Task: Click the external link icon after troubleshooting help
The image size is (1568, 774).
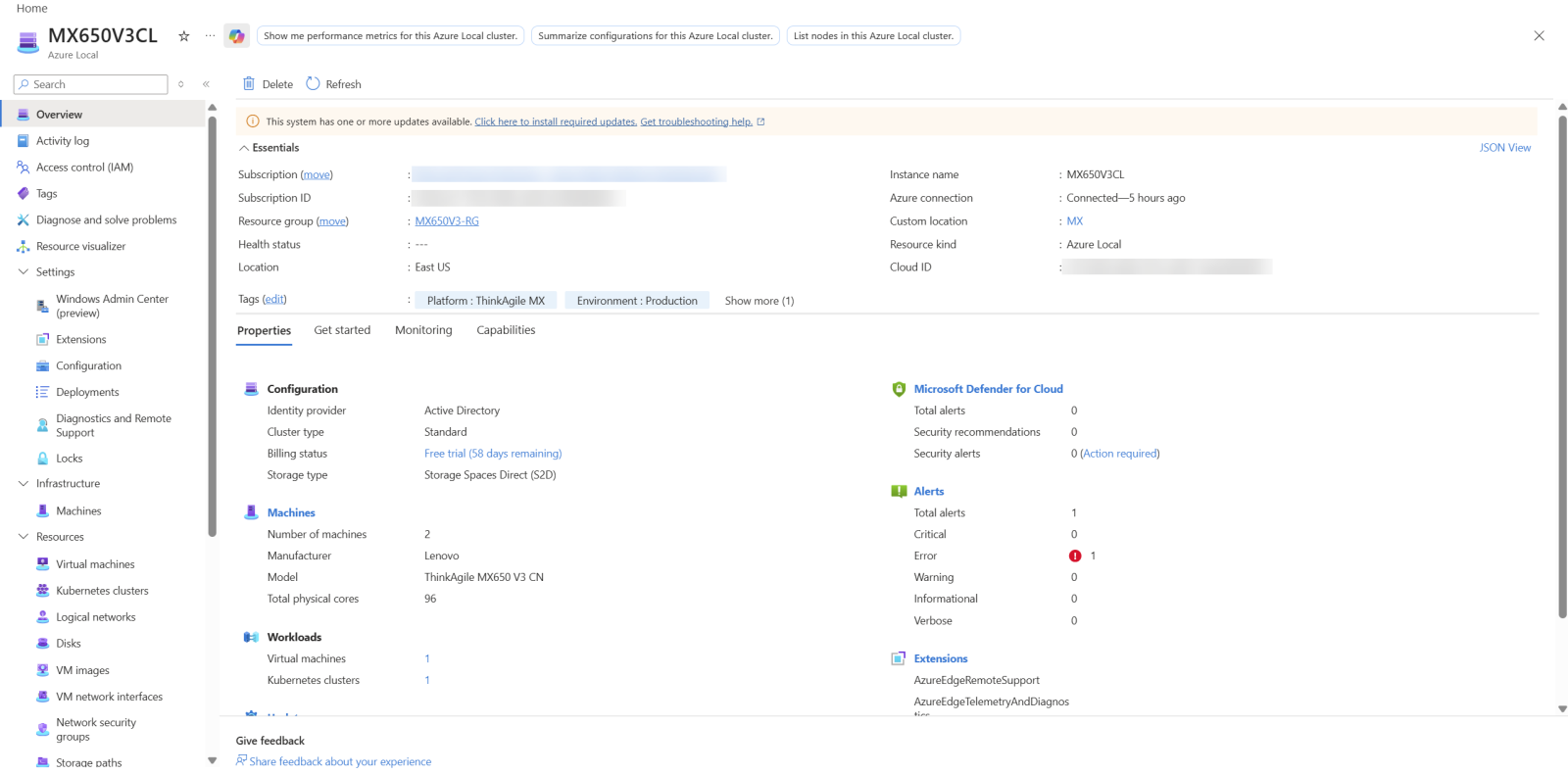Action: coord(760,121)
